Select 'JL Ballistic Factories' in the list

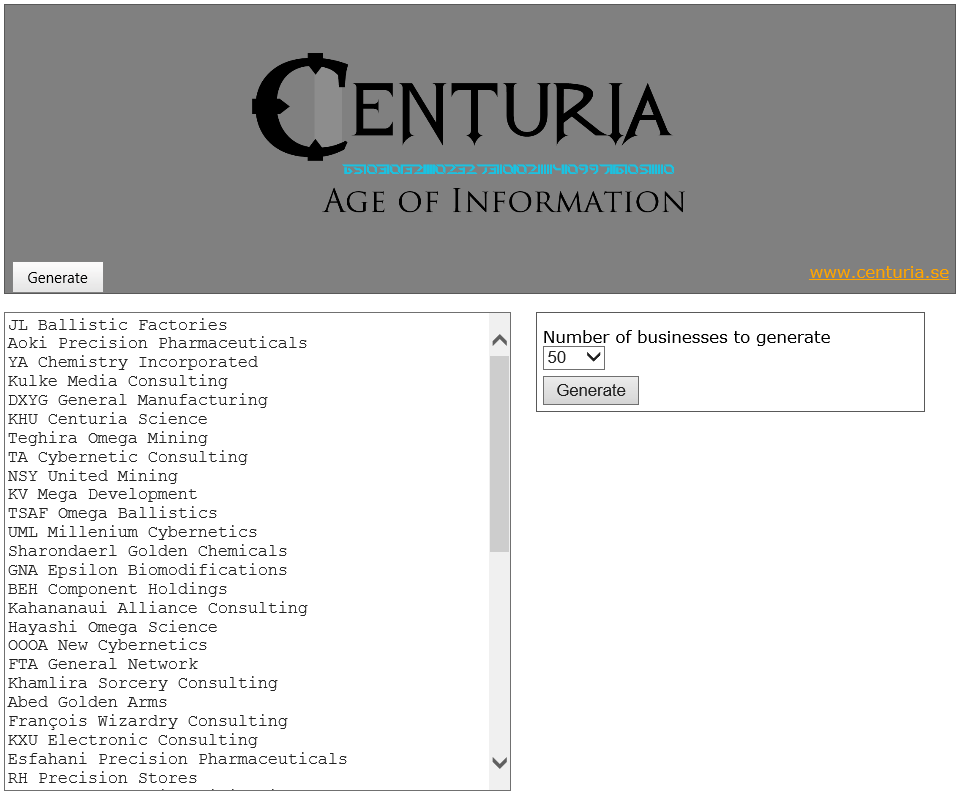tap(117, 324)
